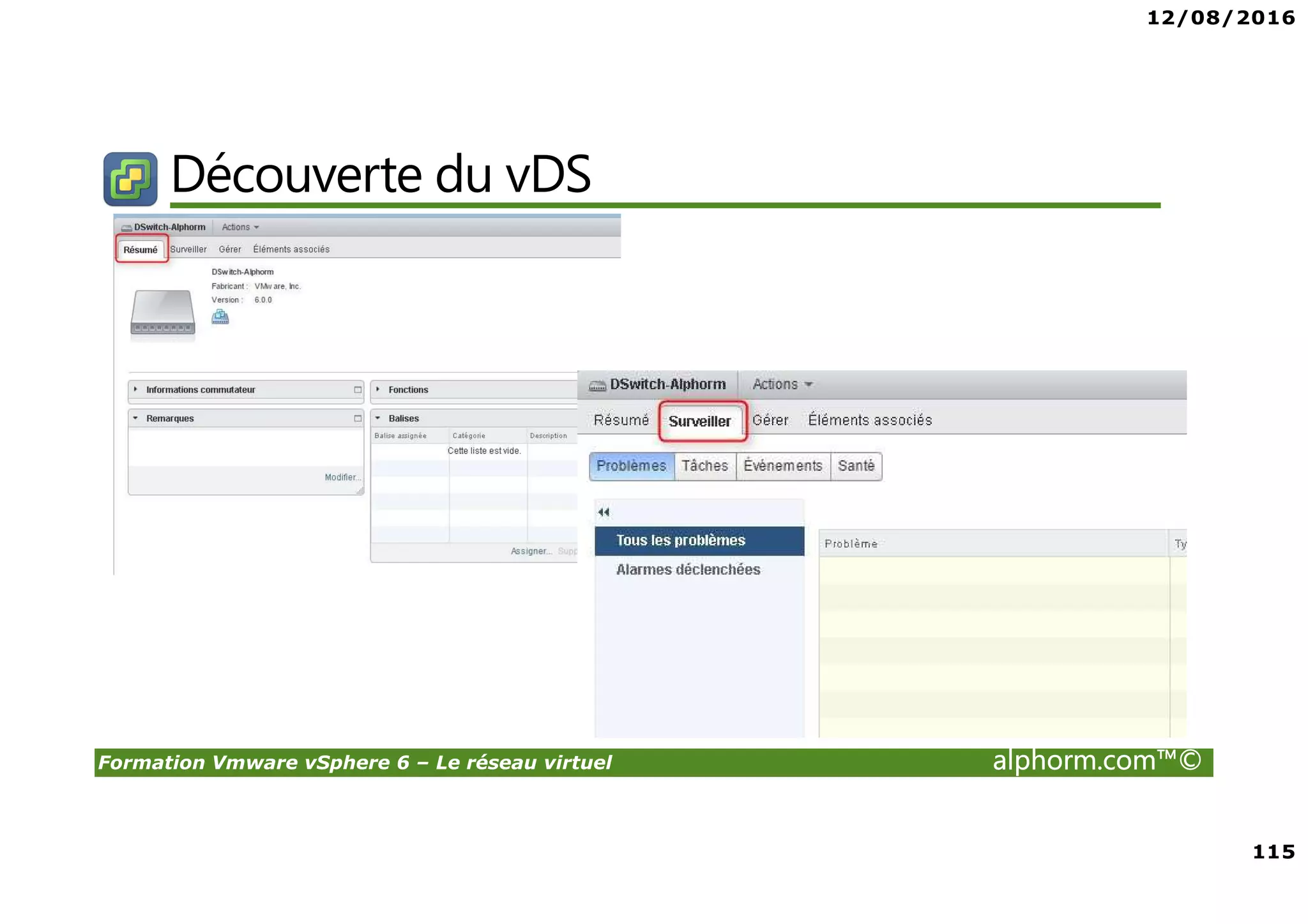Select Tous les problèmes in the list
Screen dimensions: 1308x924
point(699,541)
